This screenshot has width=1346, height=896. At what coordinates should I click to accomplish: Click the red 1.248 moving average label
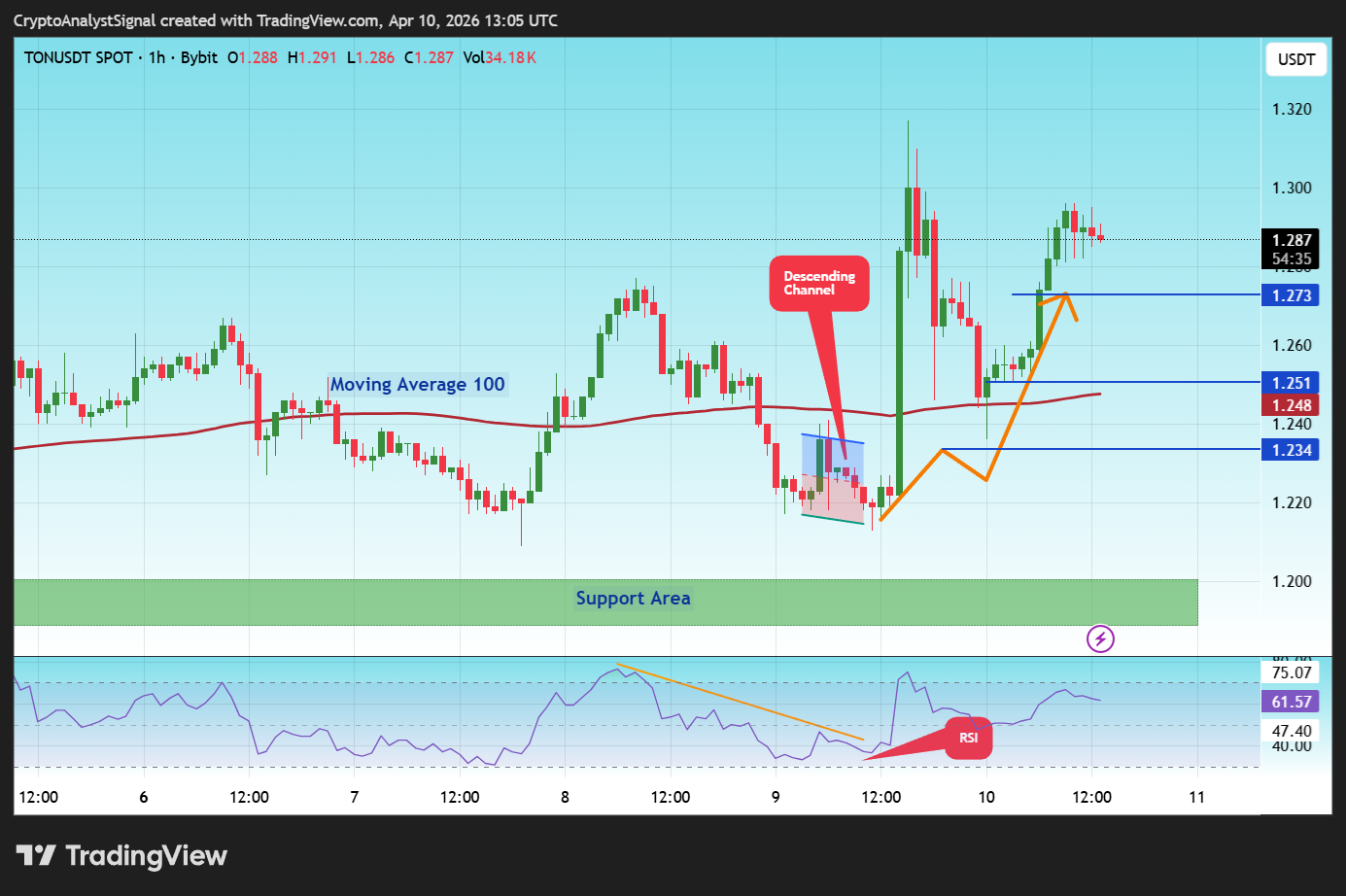click(1292, 405)
